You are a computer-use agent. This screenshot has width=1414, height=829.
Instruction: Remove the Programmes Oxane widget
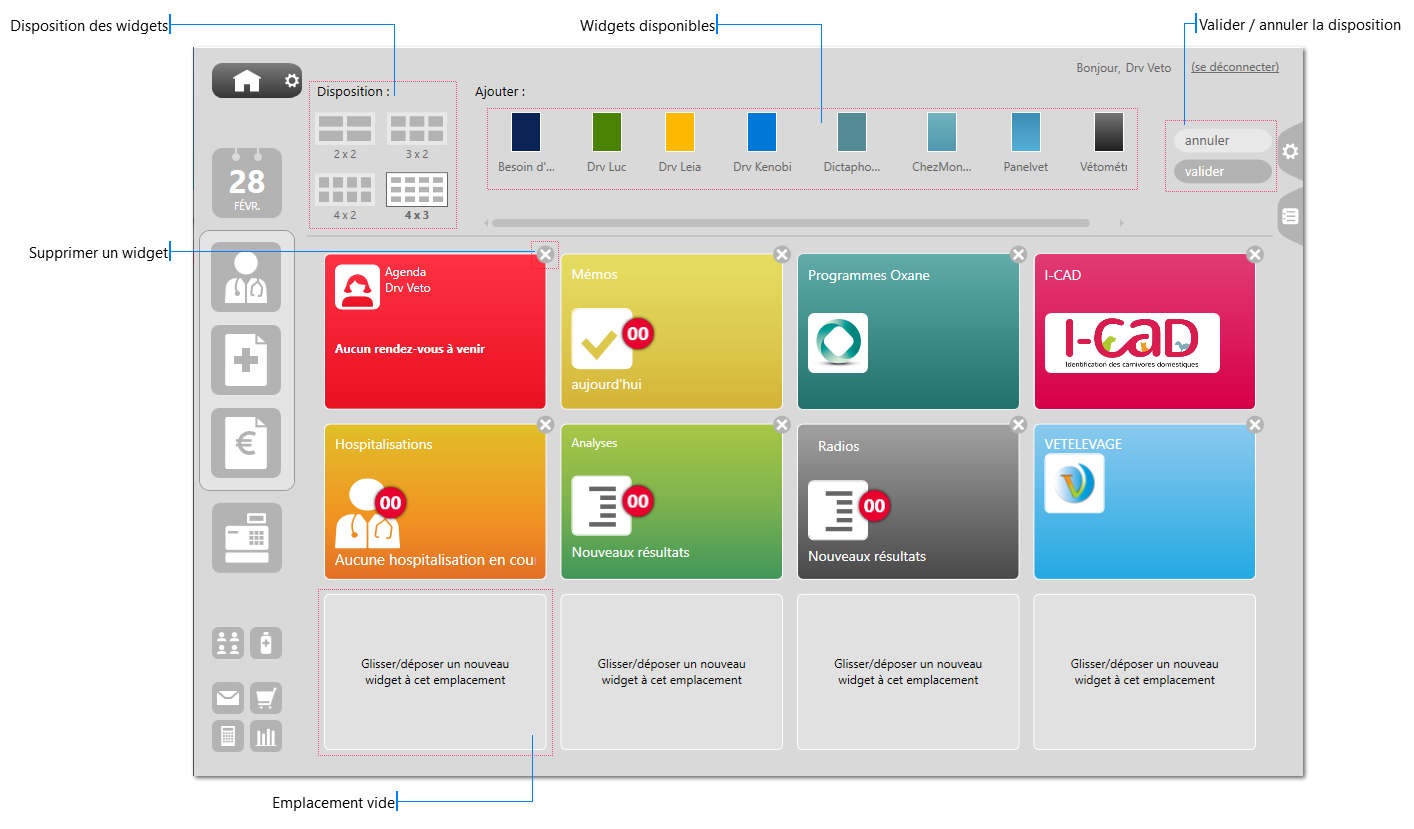point(1018,255)
